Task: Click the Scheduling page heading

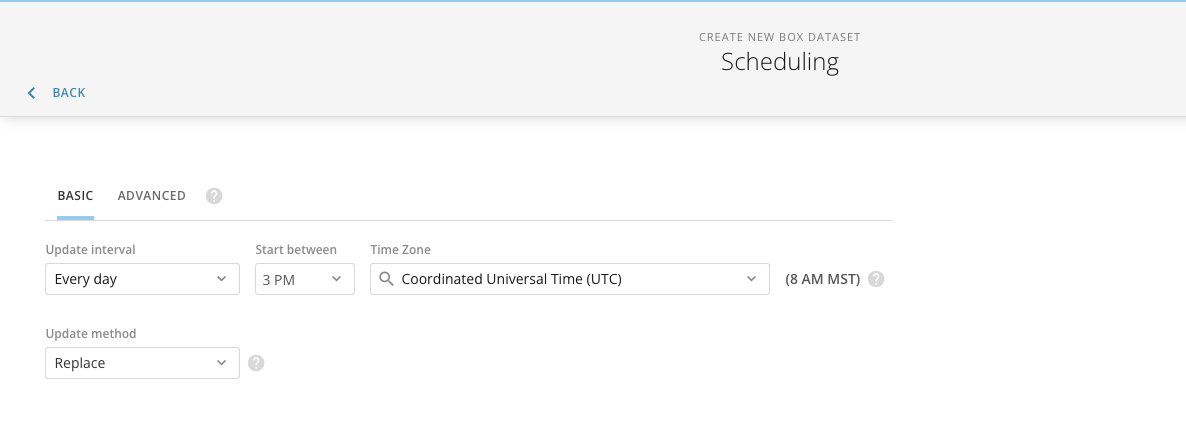Action: point(780,62)
